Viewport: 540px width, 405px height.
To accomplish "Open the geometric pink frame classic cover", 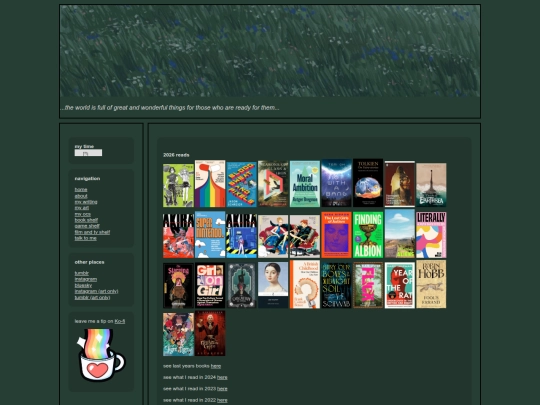I will tap(273, 184).
